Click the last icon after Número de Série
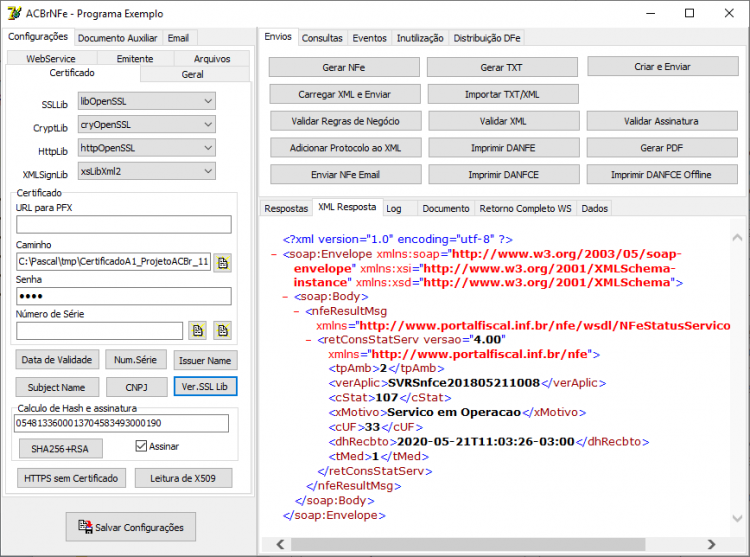This screenshot has width=750, height=557. click(223, 330)
